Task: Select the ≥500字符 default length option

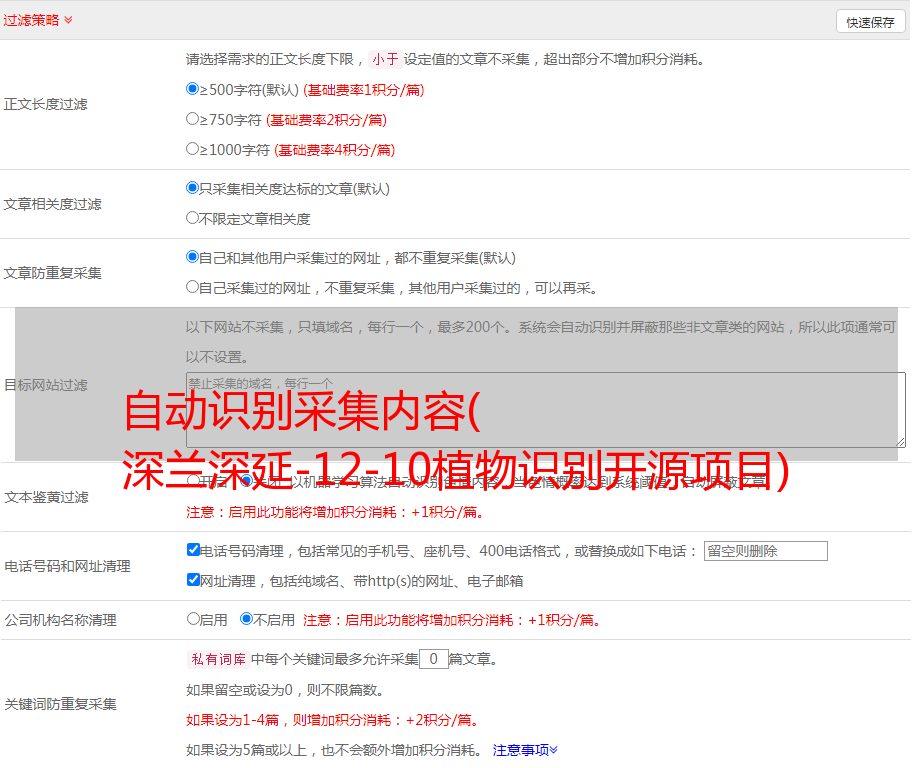Action: [x=193, y=89]
